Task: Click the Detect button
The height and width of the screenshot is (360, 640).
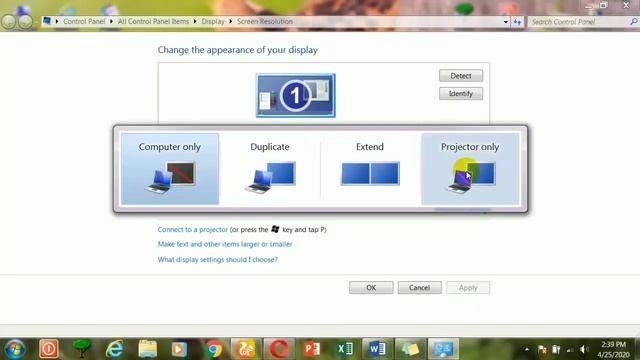Action: [461, 76]
